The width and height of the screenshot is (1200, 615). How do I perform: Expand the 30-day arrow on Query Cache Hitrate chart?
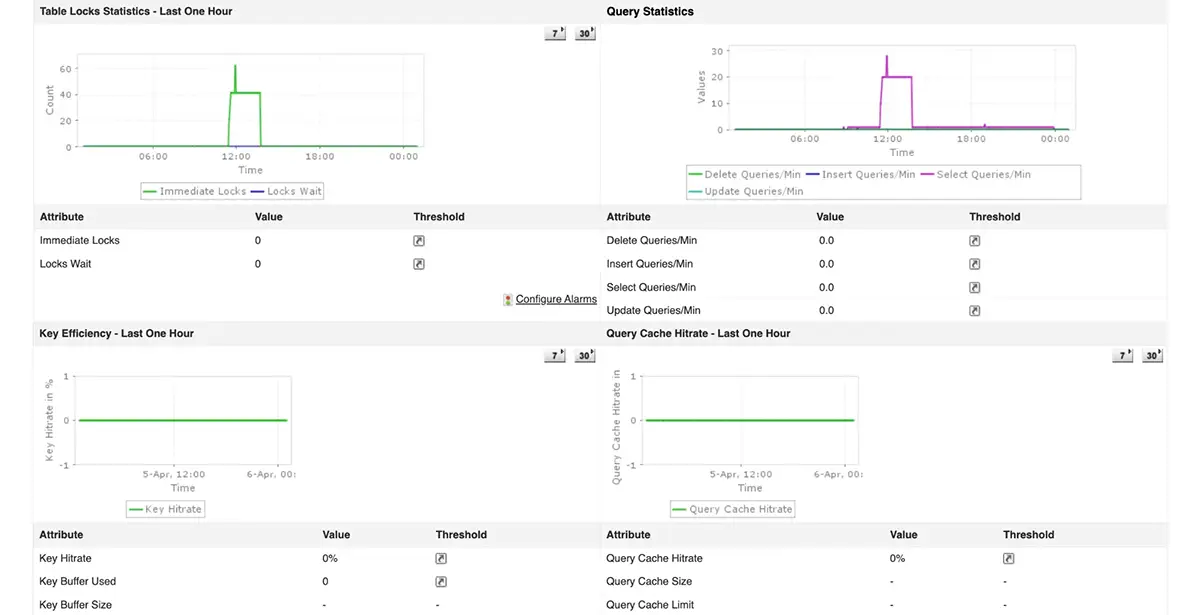pyautogui.click(x=1152, y=355)
